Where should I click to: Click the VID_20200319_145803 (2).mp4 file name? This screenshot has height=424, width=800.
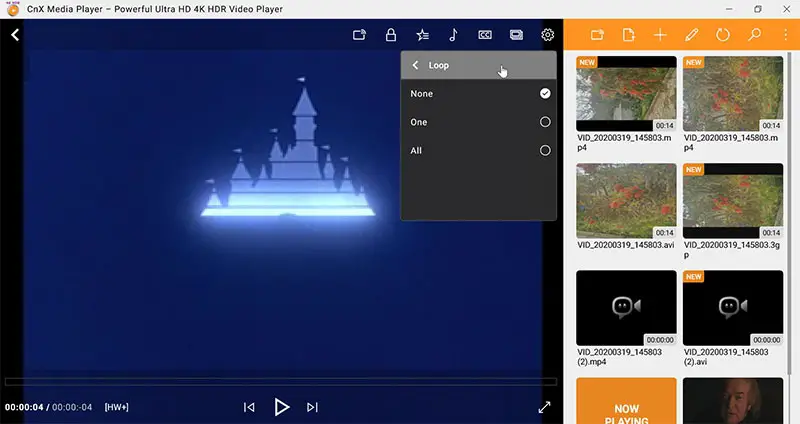[x=619, y=357]
